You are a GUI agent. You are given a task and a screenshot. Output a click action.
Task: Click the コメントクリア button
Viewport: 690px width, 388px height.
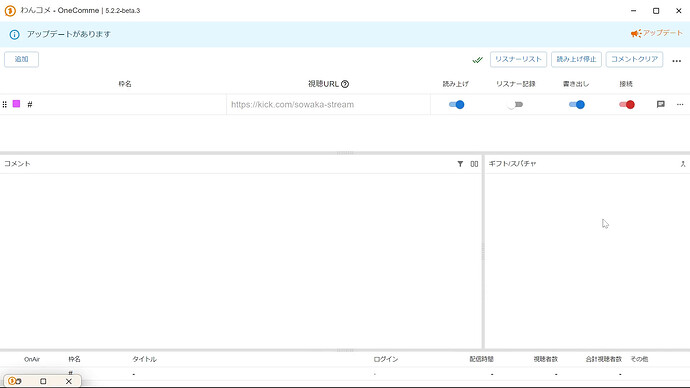(634, 59)
